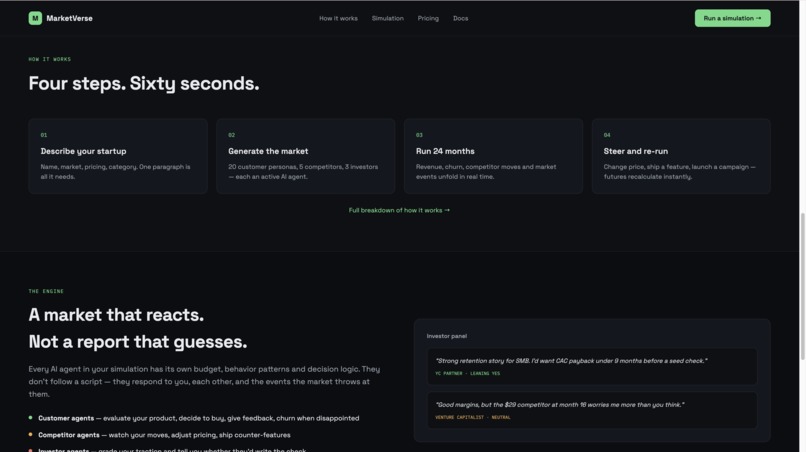Viewport: 806px width, 452px height.
Task: Select the Run 24 months card heading
Action: (x=445, y=151)
